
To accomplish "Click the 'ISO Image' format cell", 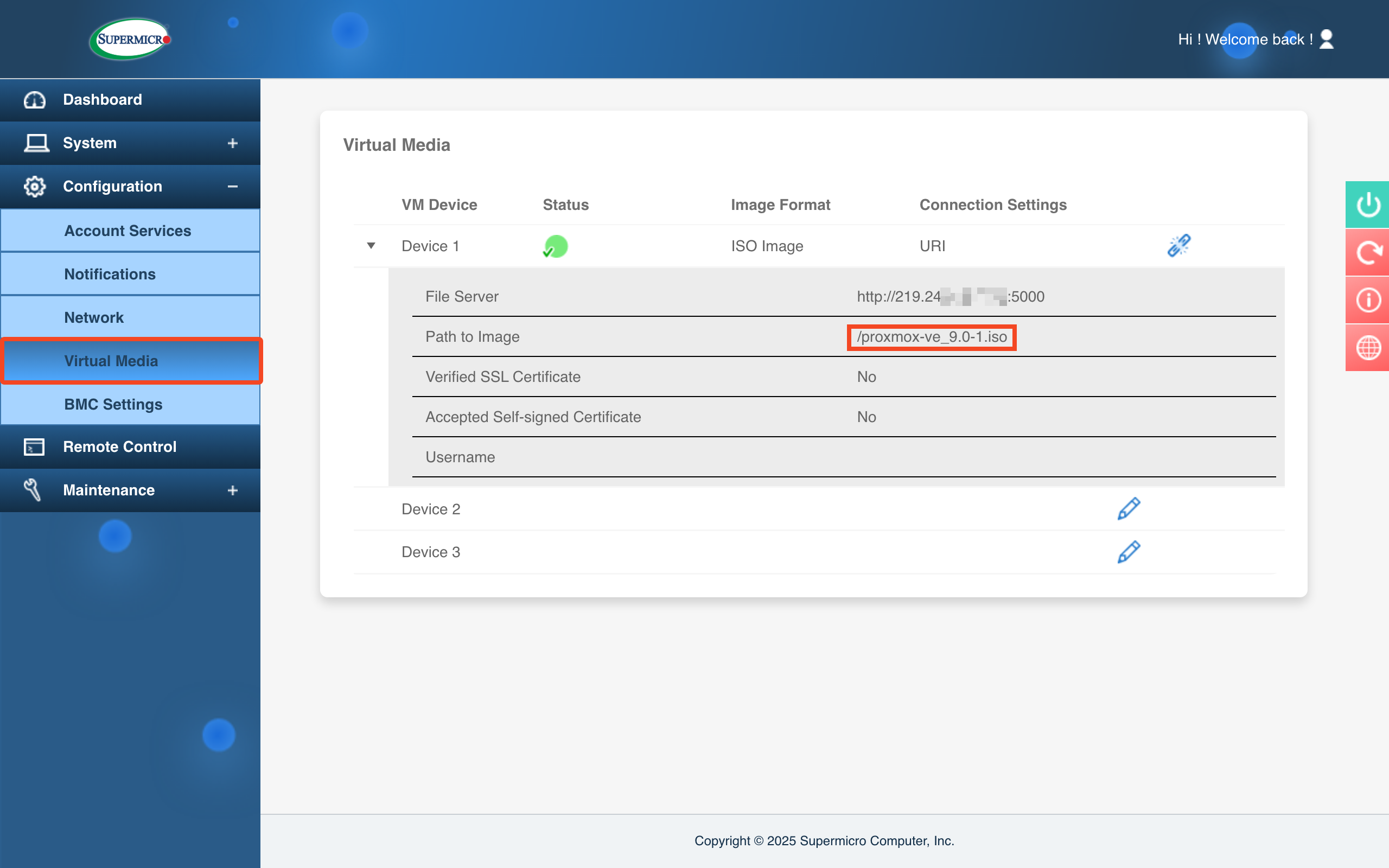I will click(x=767, y=246).
